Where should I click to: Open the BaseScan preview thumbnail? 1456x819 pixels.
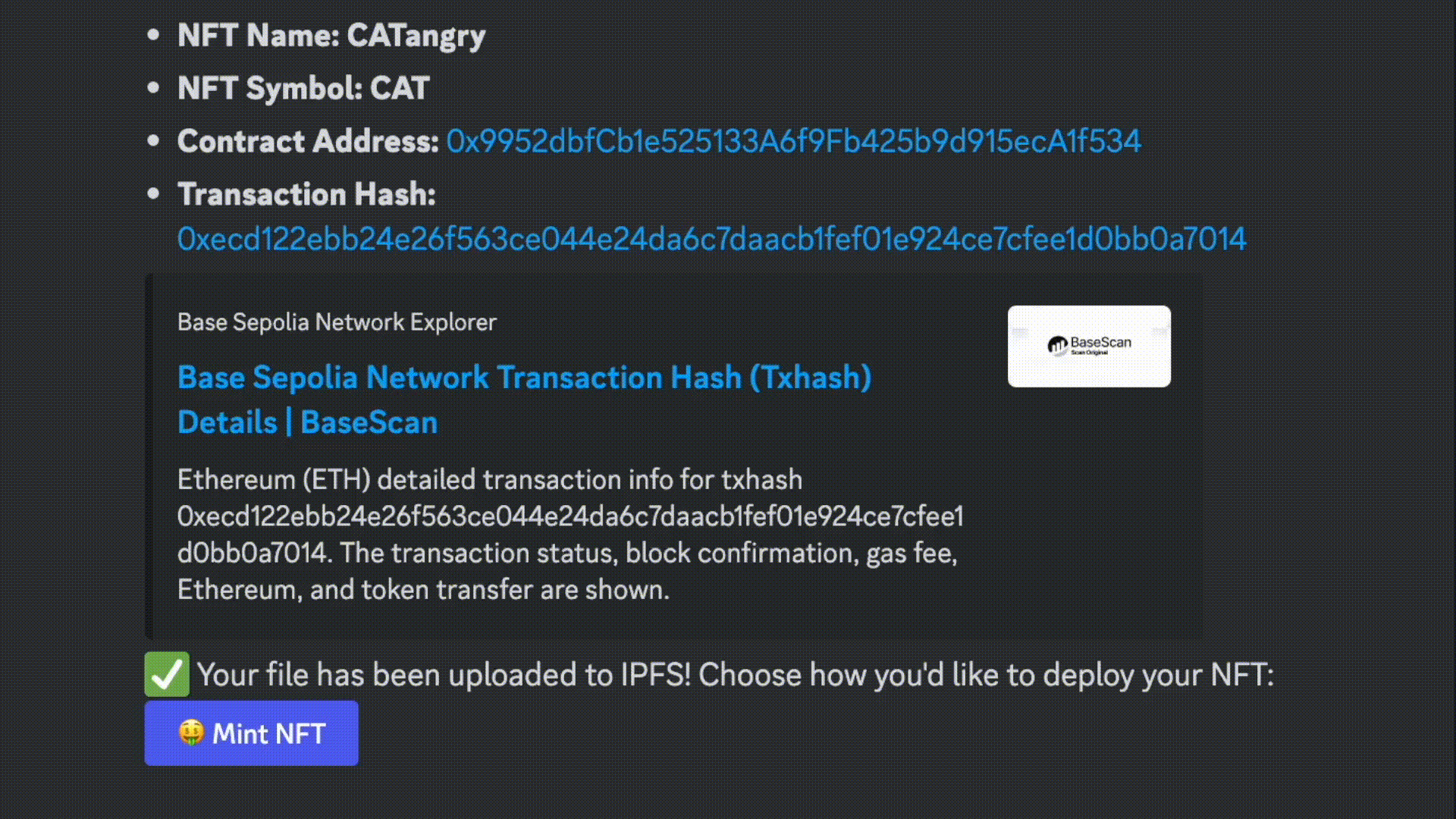pyautogui.click(x=1089, y=347)
